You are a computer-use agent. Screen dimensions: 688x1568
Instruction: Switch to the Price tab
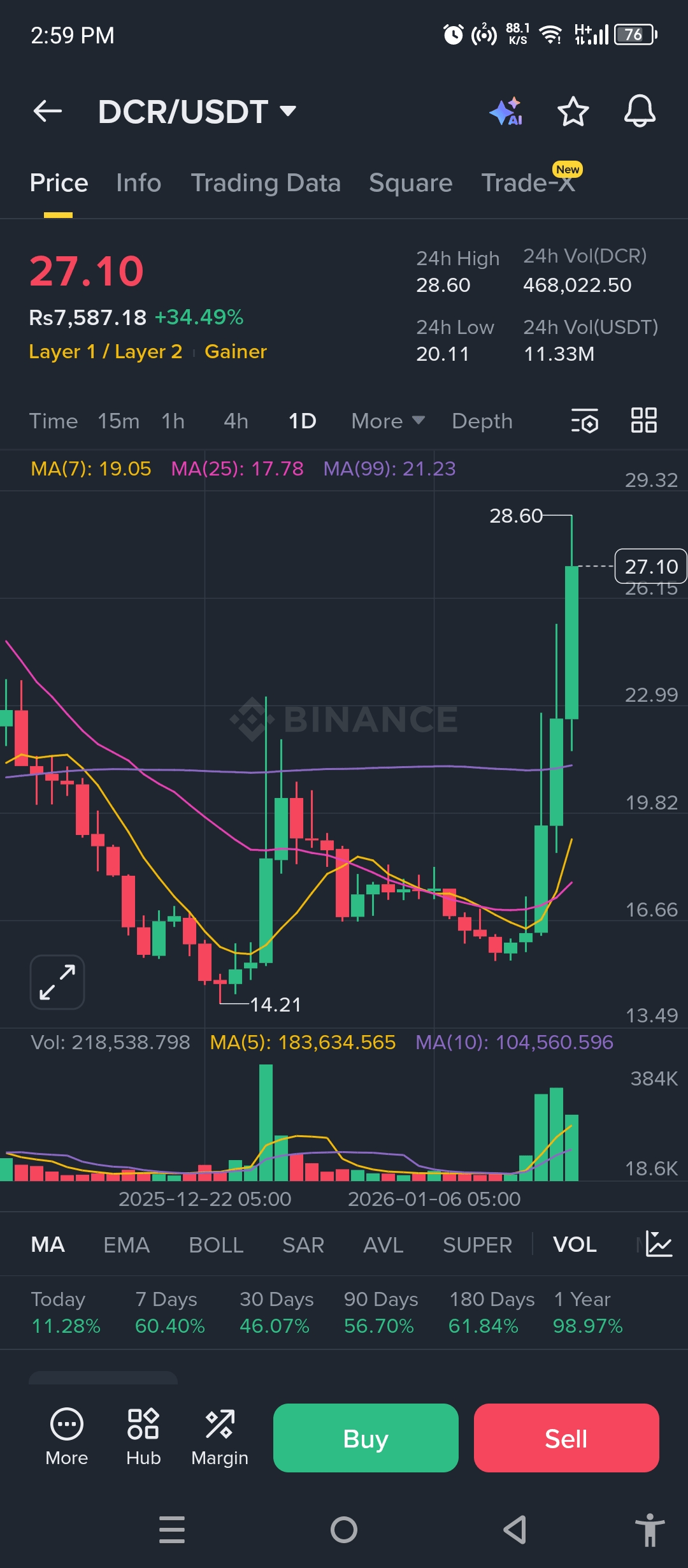(59, 183)
